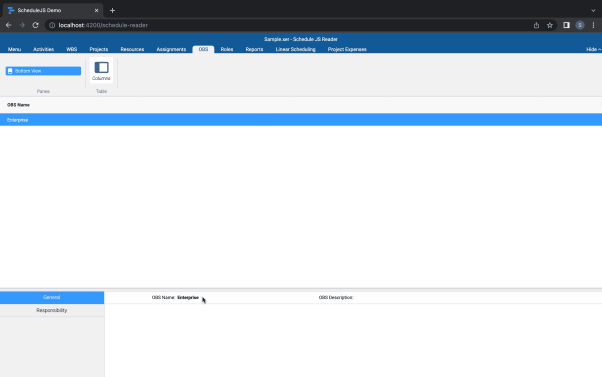The width and height of the screenshot is (602, 377).
Task: Select the General details tab
Action: [52, 298]
